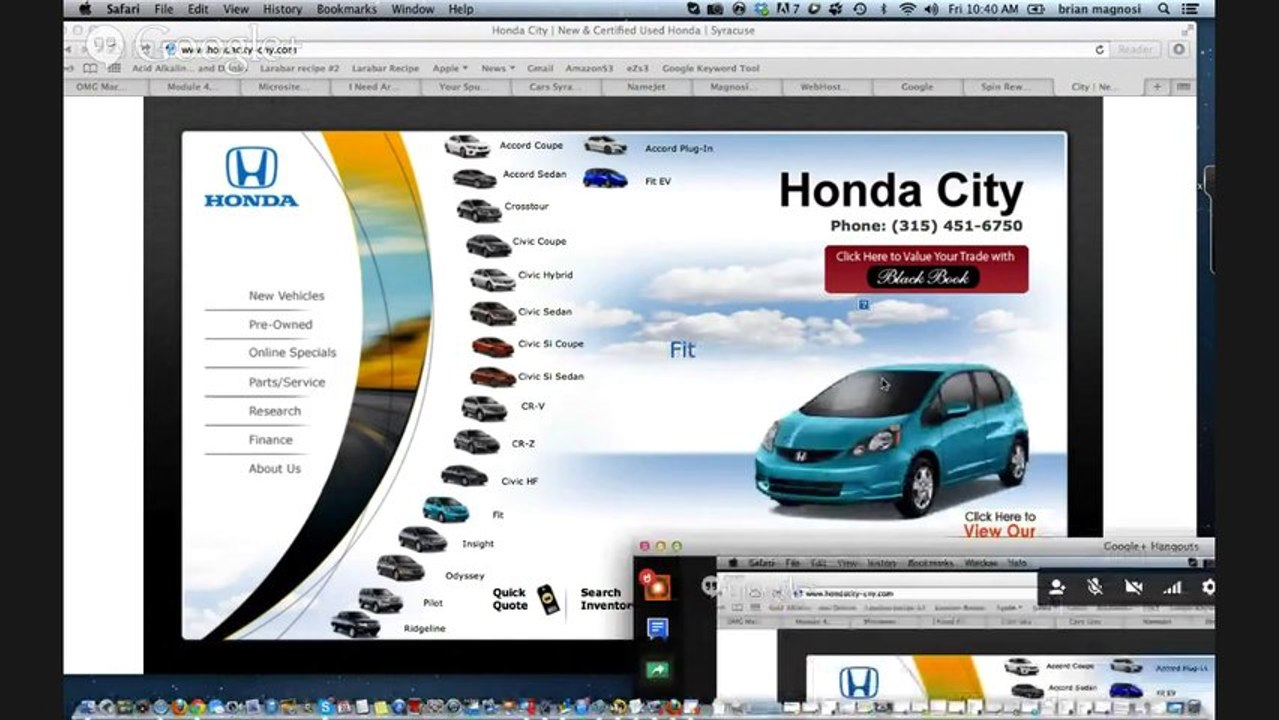The height and width of the screenshot is (720, 1279).
Task: Go to the Finance page
Action: [270, 440]
